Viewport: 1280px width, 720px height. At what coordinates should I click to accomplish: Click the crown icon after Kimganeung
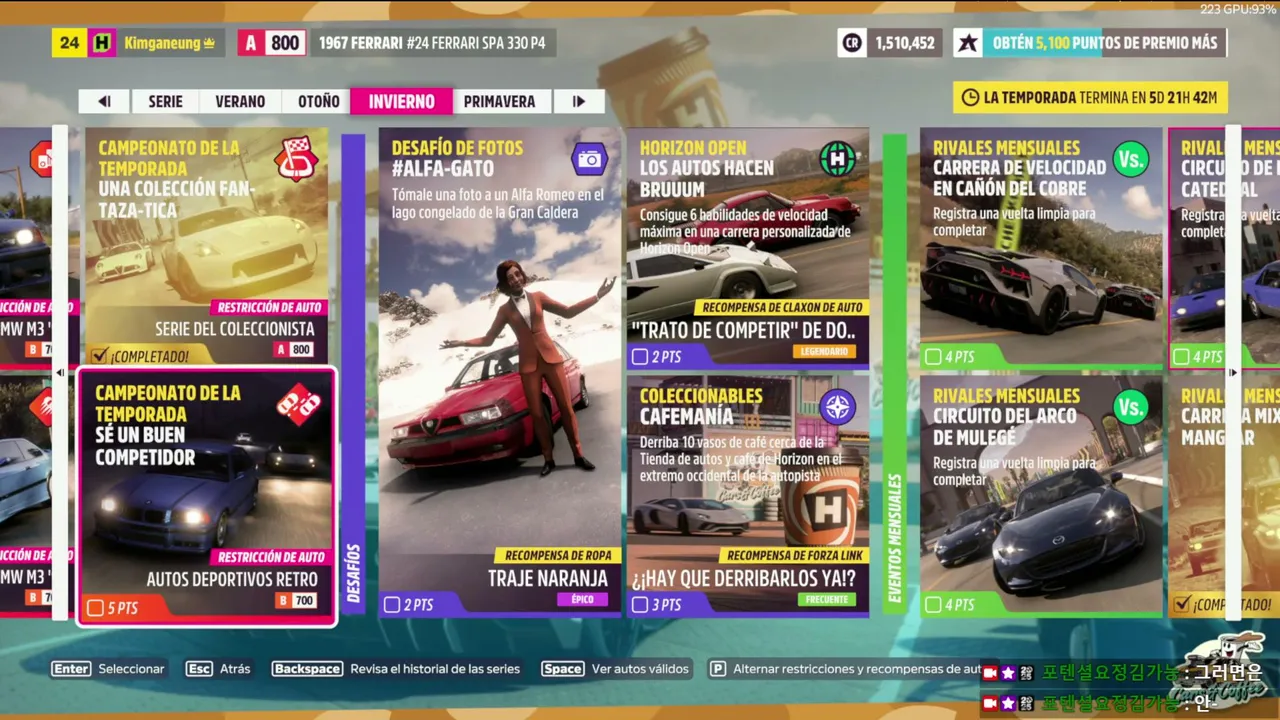click(x=210, y=43)
